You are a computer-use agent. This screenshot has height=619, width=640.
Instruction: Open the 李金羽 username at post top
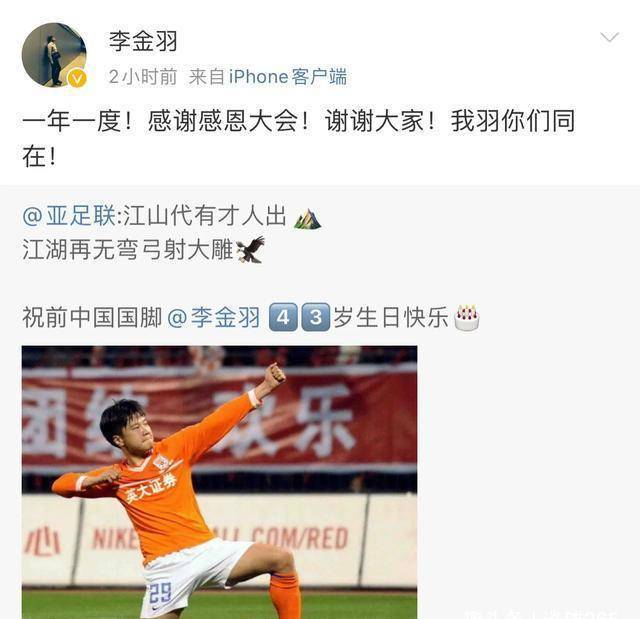point(143,41)
